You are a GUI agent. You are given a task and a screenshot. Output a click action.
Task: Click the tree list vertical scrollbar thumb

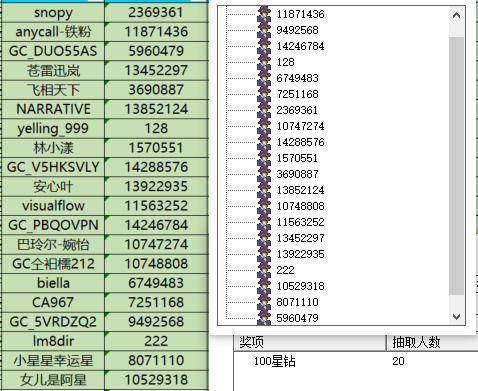tap(456, 166)
